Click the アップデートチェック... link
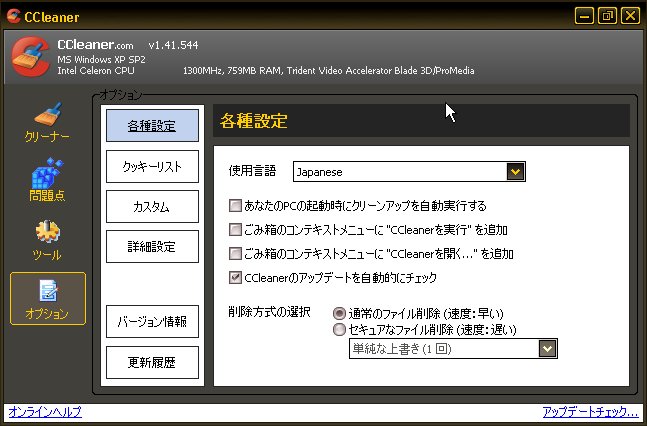The width and height of the screenshot is (647, 426). coord(590,412)
